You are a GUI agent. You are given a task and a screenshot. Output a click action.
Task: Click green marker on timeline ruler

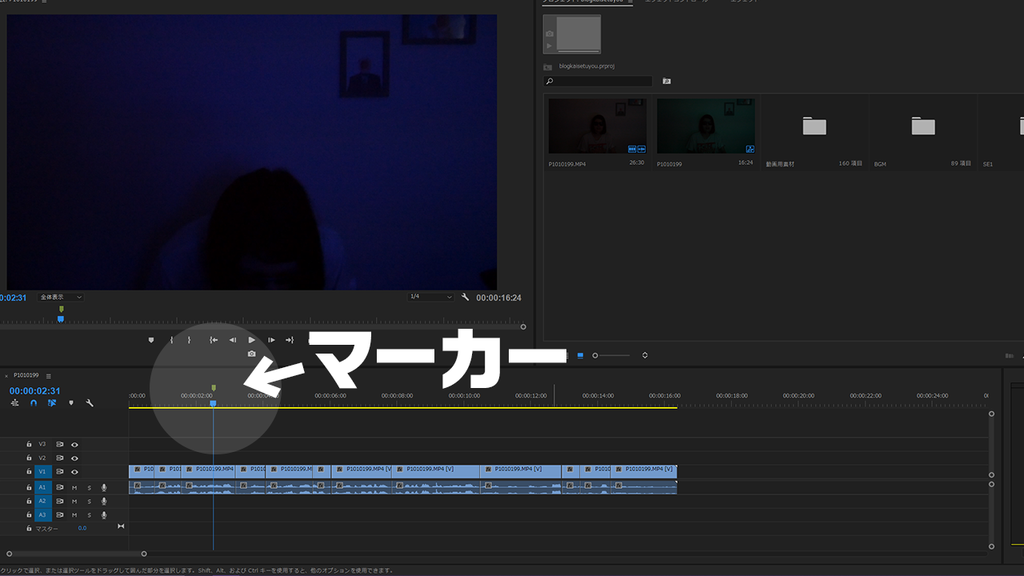point(214,388)
